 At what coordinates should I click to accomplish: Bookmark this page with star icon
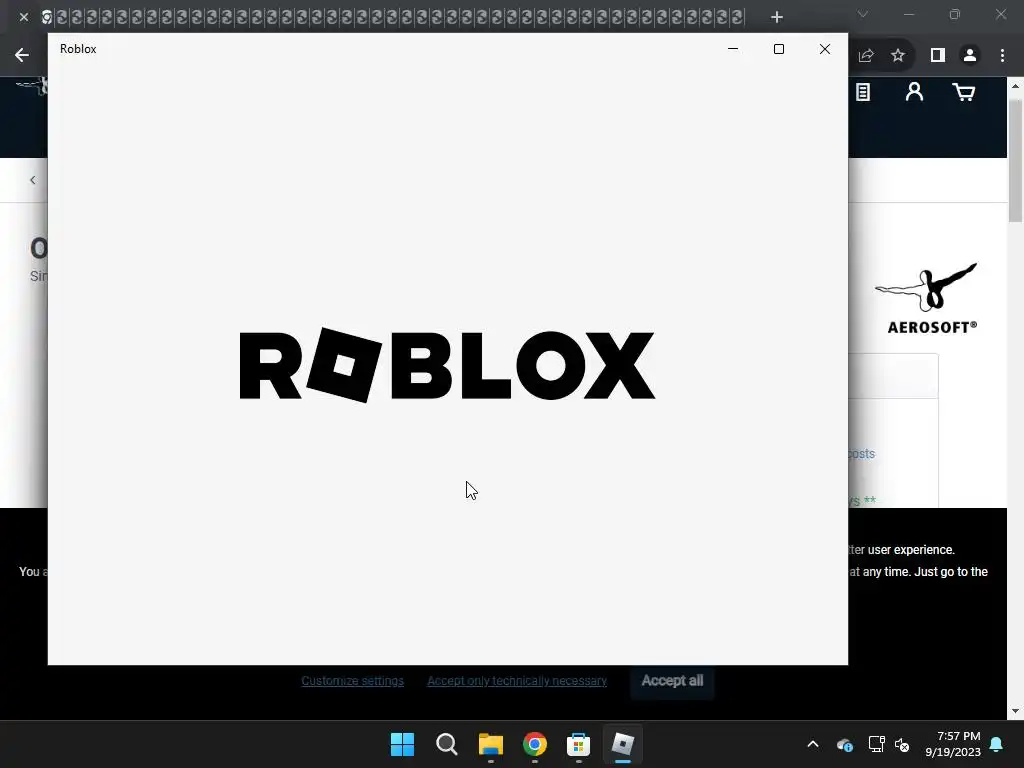898,56
